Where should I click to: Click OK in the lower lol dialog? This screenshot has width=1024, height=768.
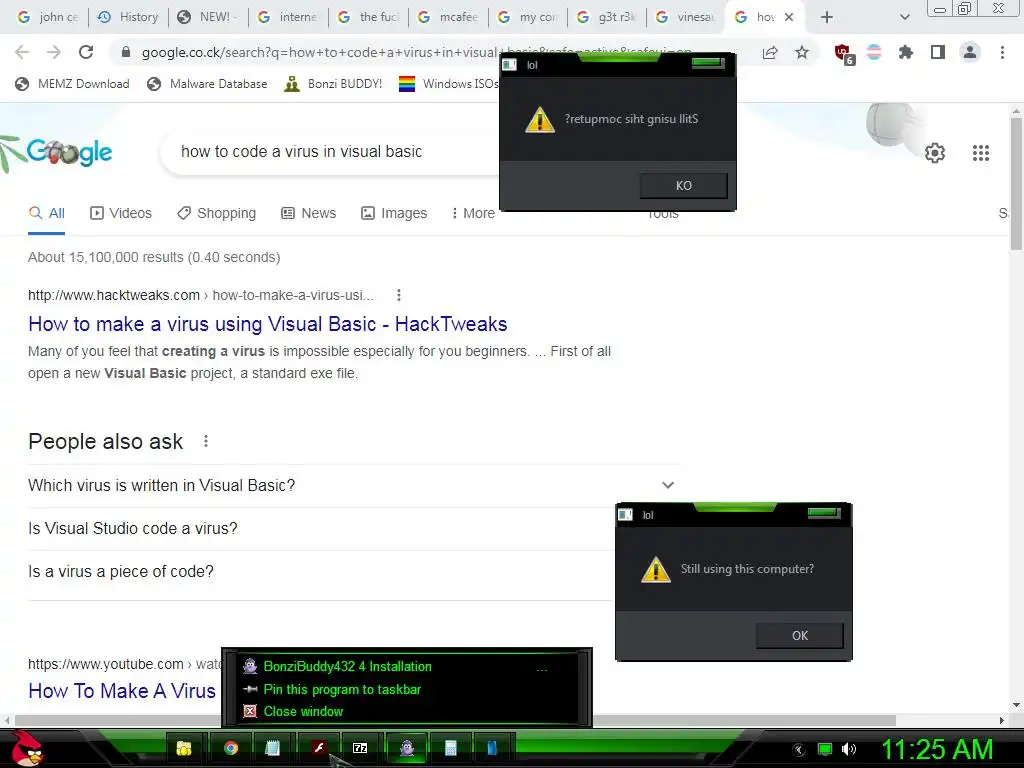[x=799, y=635]
